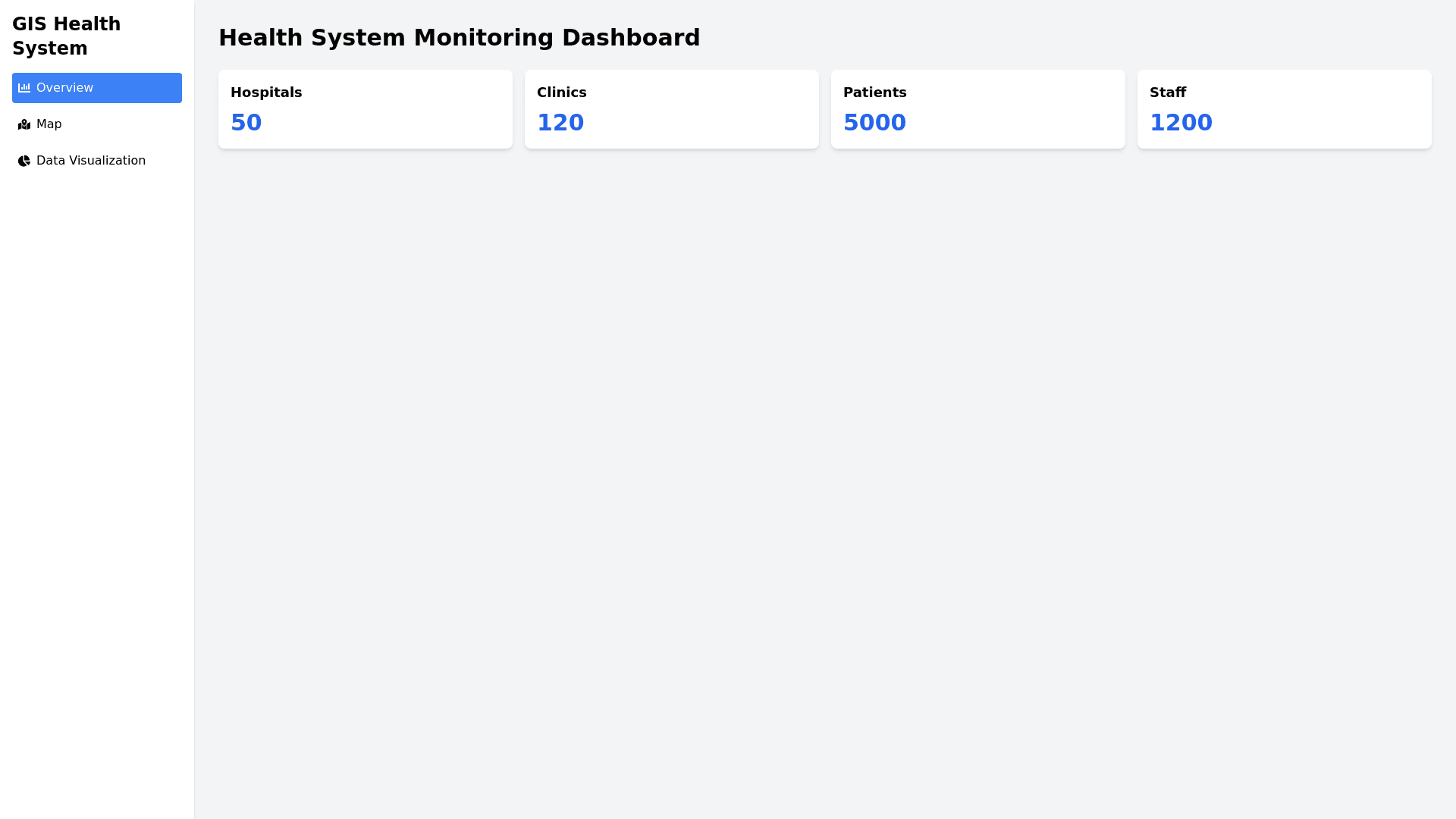Click the empty main area below the cards
This screenshot has height=819, width=1456.
[x=825, y=455]
